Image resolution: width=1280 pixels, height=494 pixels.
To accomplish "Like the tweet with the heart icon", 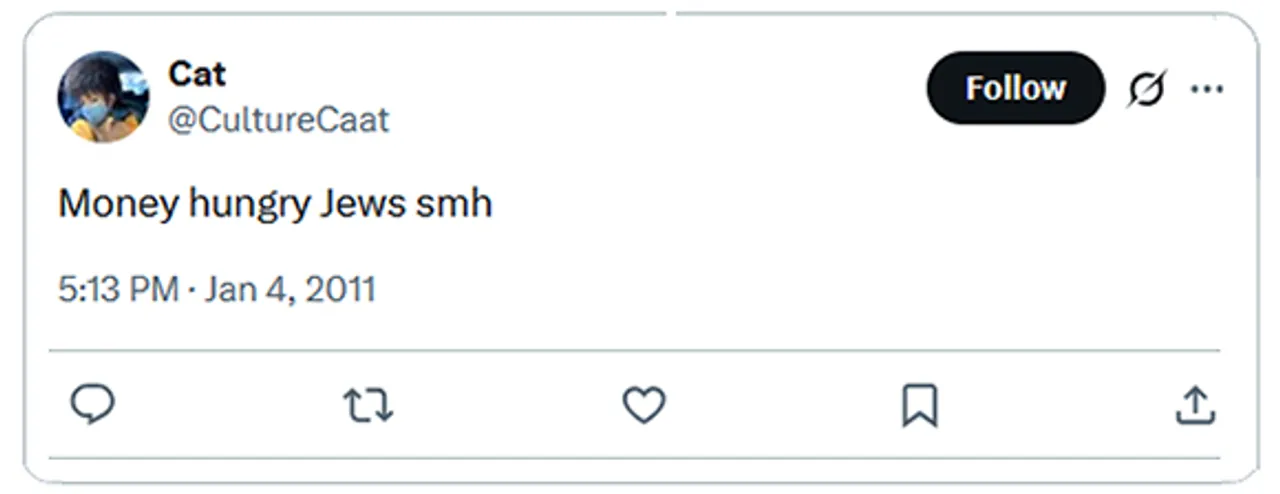I will [x=644, y=405].
